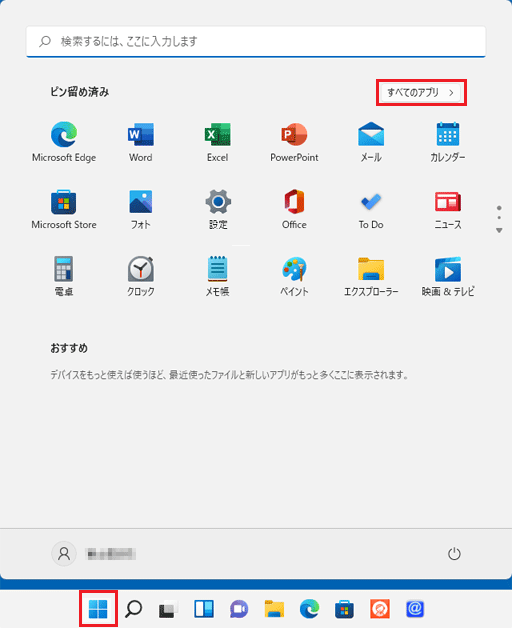Open the メール app

point(371,142)
